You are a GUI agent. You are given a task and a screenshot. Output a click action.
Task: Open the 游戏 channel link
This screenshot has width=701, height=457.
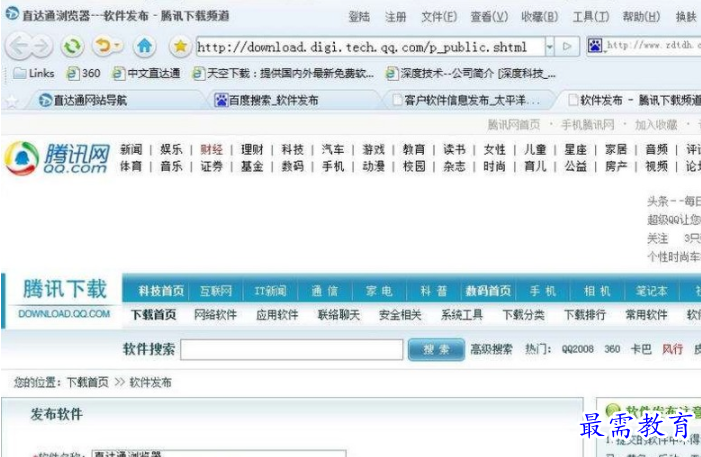[373, 149]
